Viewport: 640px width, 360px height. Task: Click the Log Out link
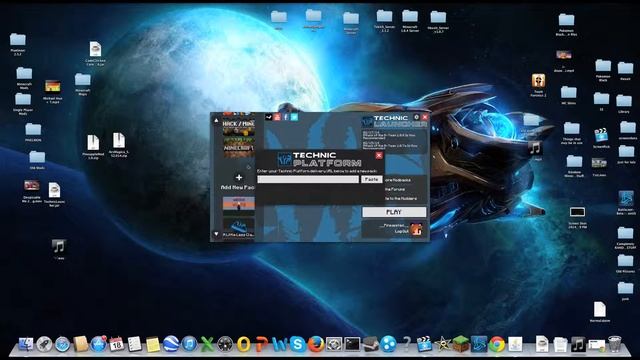pos(401,231)
